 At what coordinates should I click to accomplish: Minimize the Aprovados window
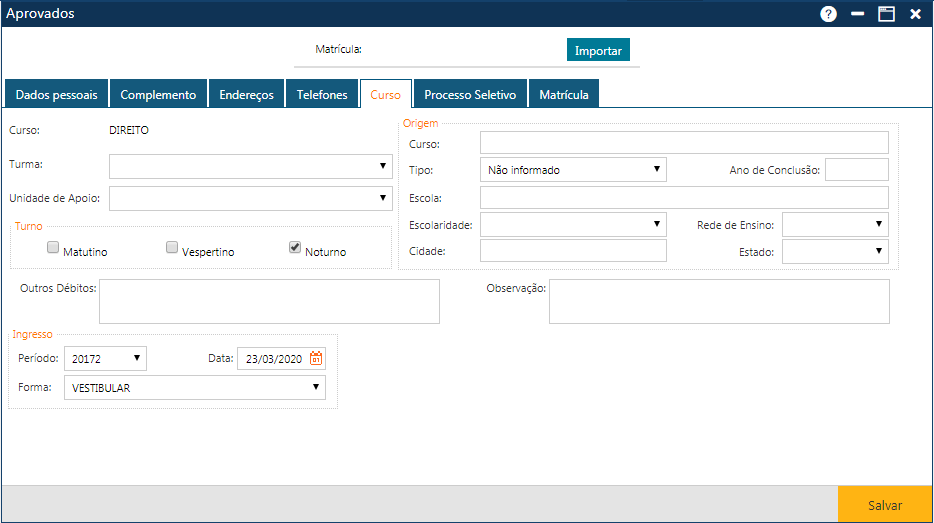click(x=857, y=14)
